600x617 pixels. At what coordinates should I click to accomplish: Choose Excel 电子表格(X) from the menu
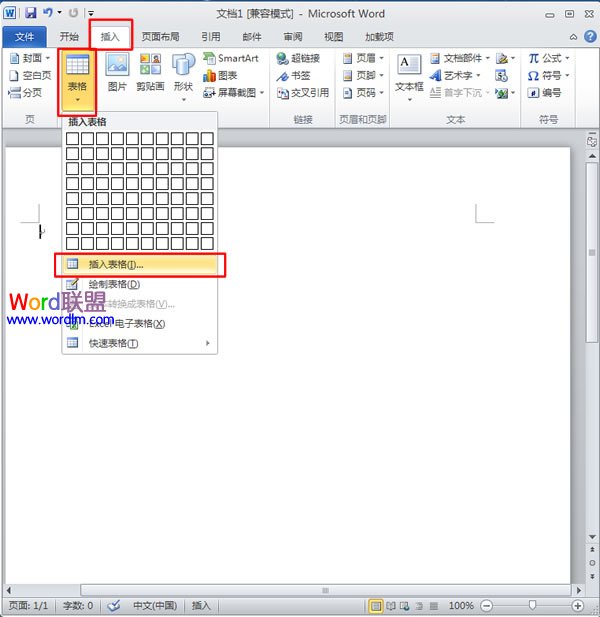[140, 323]
